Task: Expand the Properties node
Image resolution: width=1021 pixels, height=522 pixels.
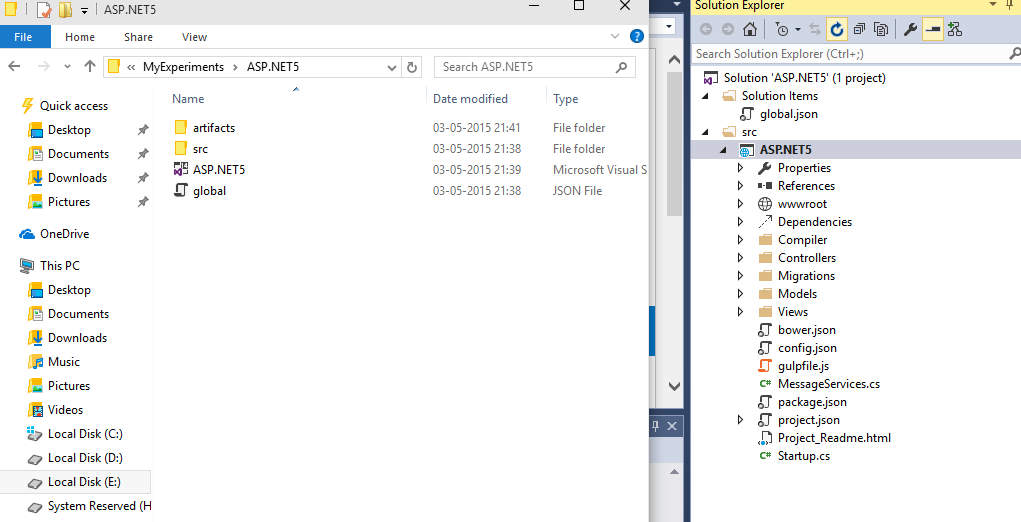Action: [x=740, y=168]
